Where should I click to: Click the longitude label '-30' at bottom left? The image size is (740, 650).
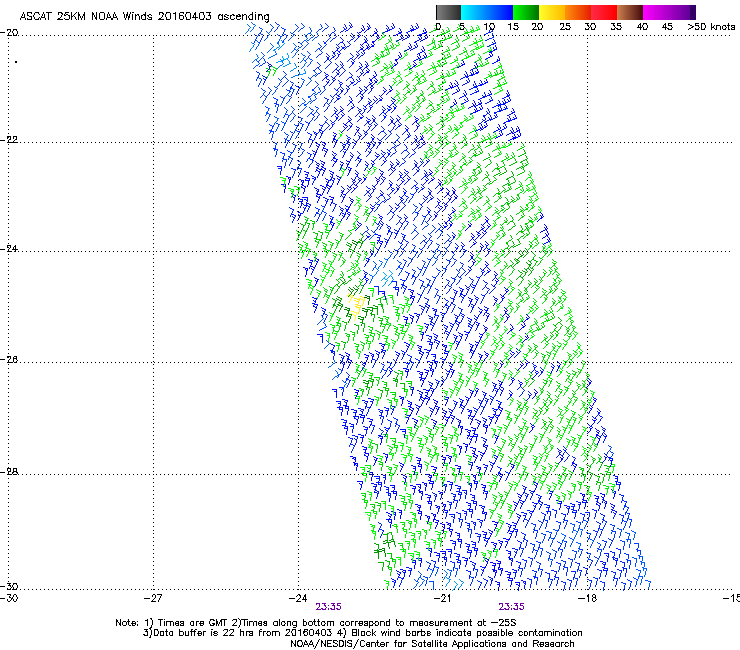coord(9,598)
